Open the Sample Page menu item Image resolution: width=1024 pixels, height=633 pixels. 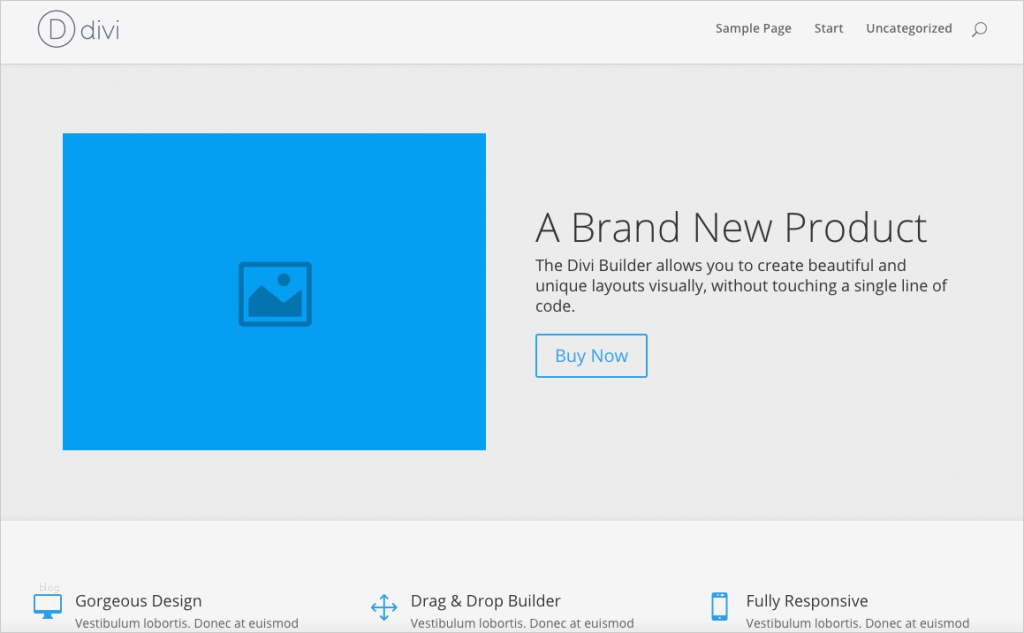coord(753,28)
